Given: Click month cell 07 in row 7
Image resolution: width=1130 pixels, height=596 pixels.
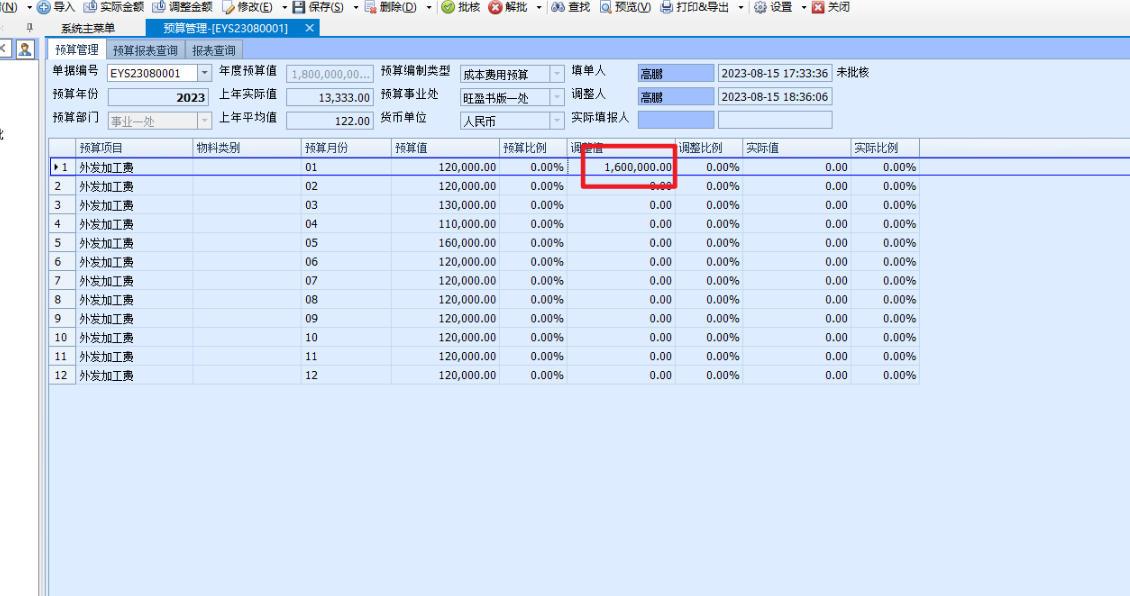Looking at the screenshot, I should point(347,281).
